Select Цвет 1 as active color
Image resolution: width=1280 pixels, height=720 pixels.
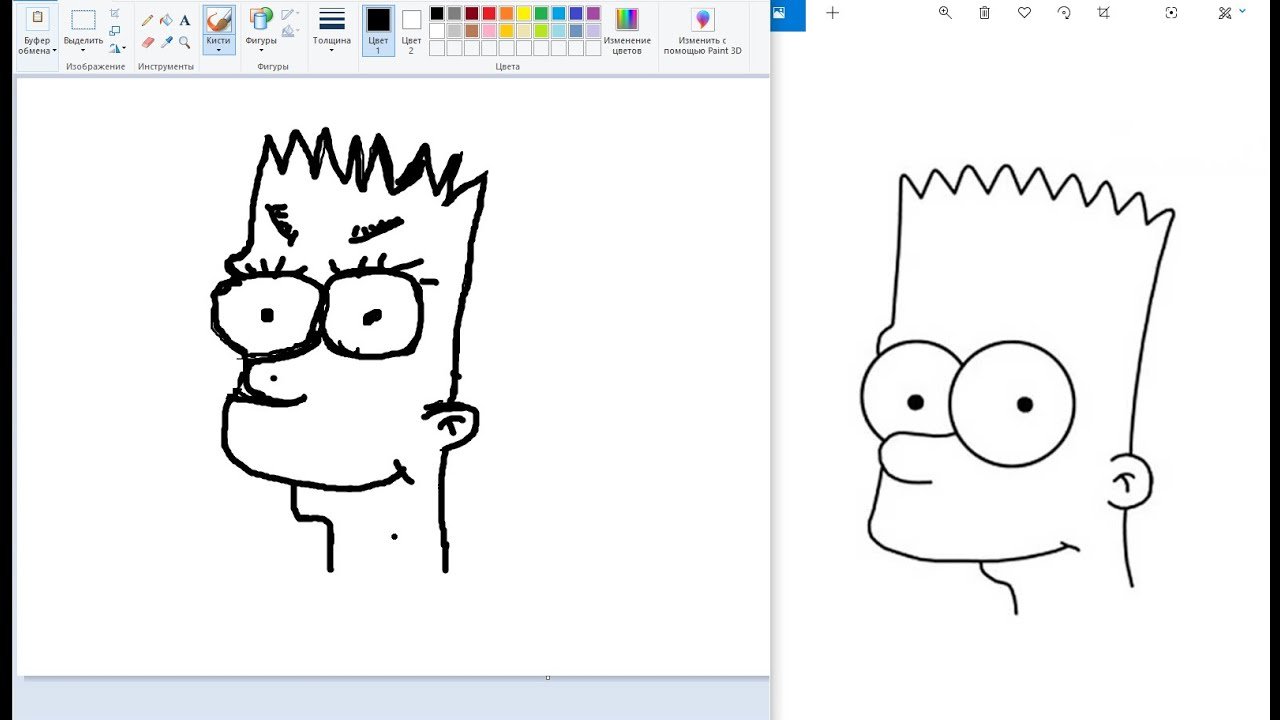378,29
